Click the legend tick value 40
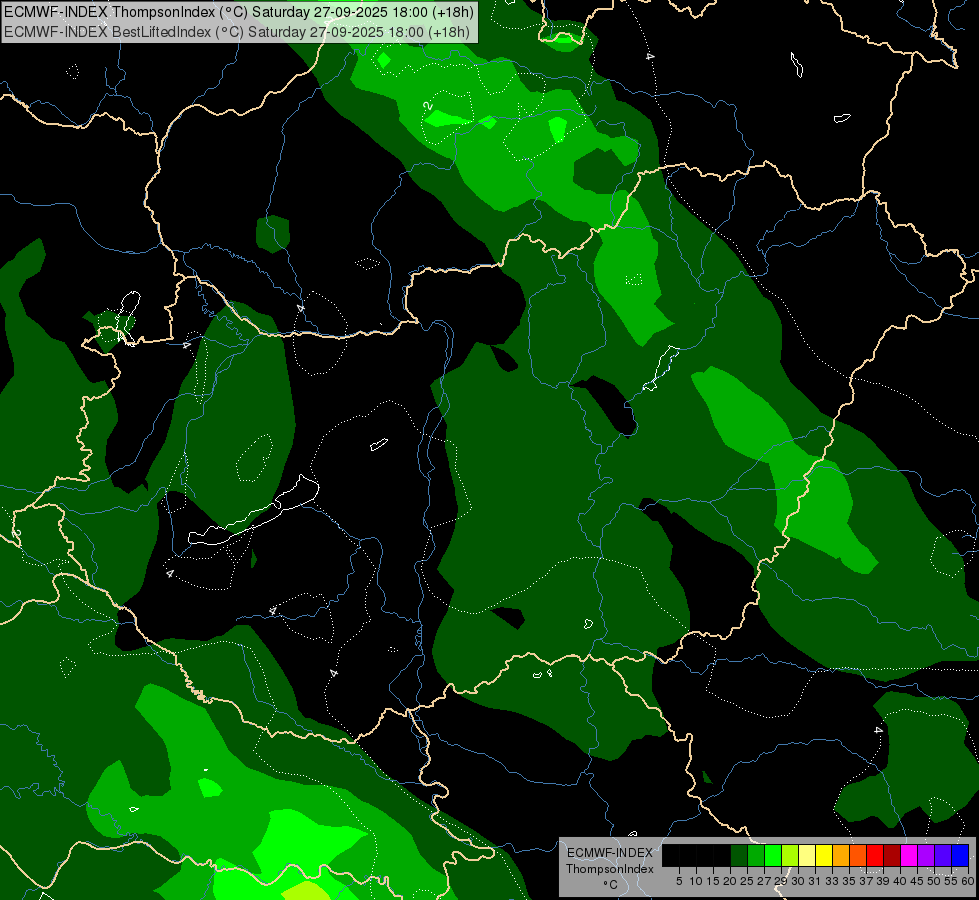The height and width of the screenshot is (900, 979). coord(900,881)
